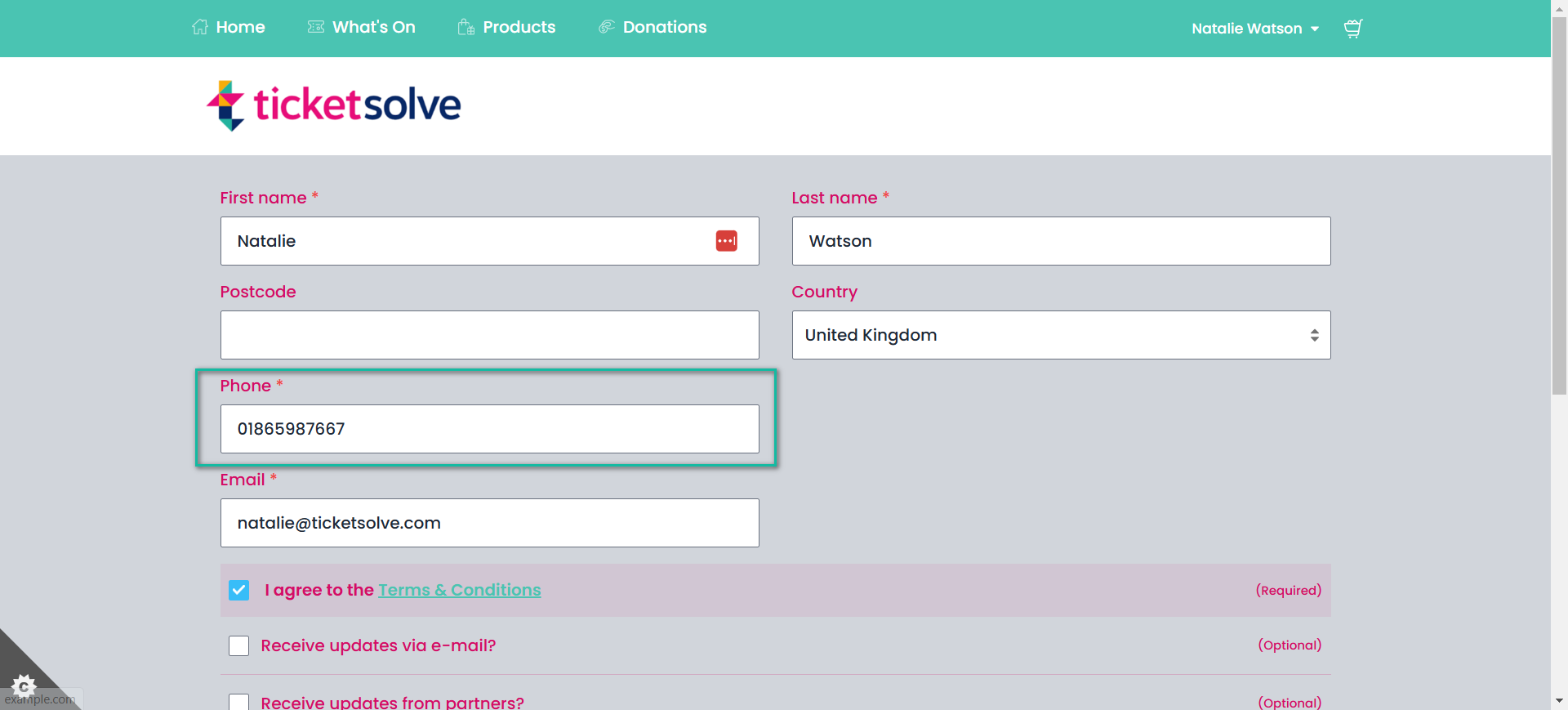The height and width of the screenshot is (710, 1568).
Task: Enable Receive updates from partners checkbox
Action: [239, 702]
